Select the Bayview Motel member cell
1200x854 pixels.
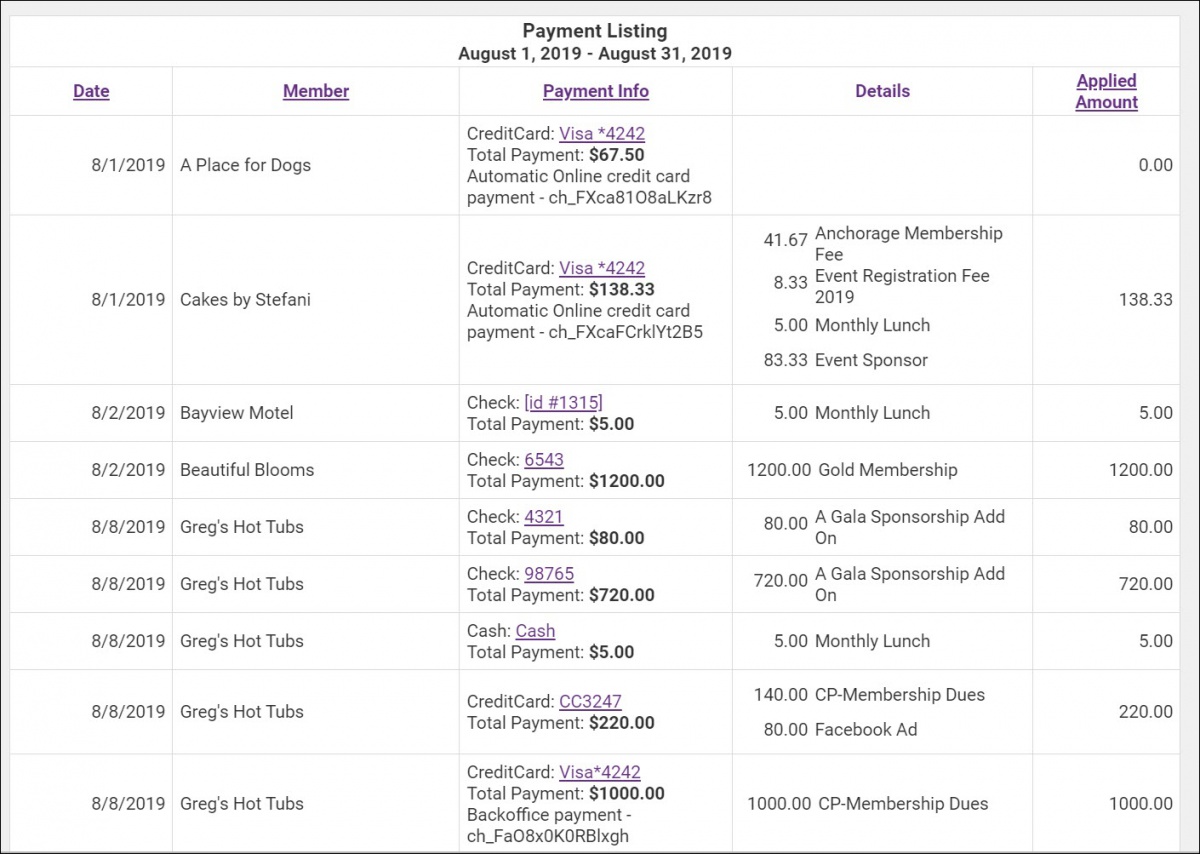(236, 413)
